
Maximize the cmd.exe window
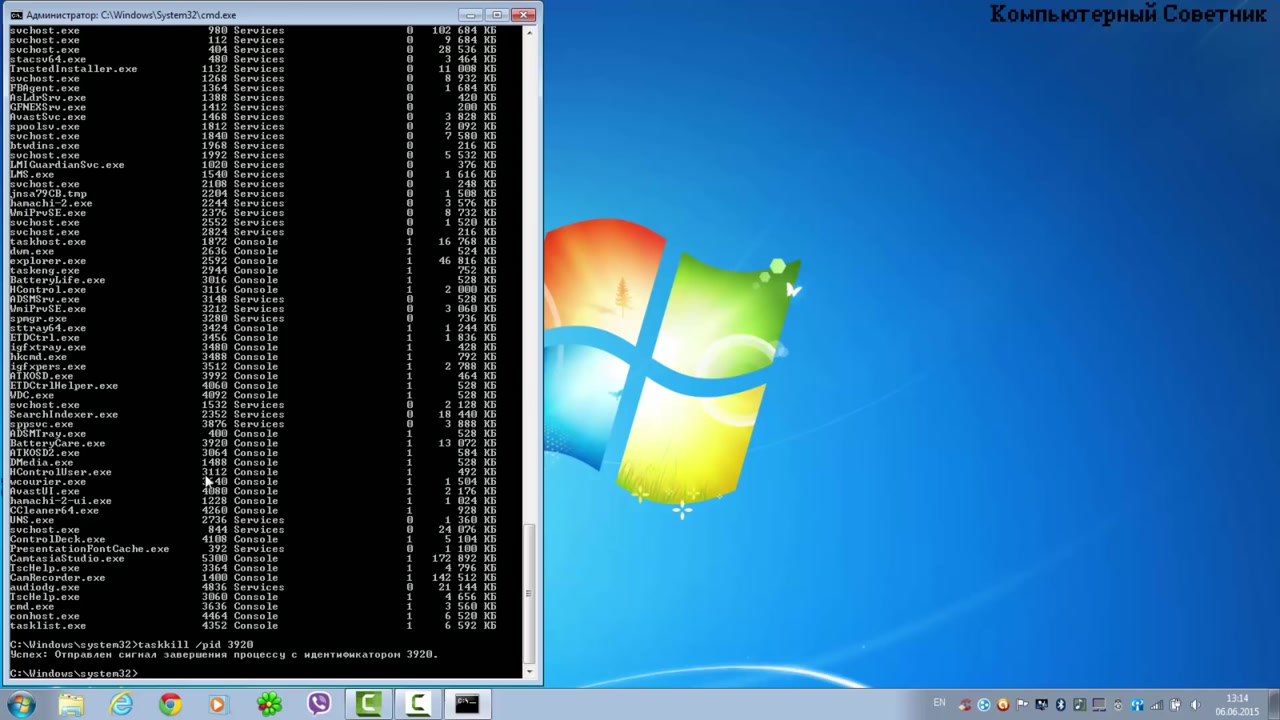(x=497, y=14)
